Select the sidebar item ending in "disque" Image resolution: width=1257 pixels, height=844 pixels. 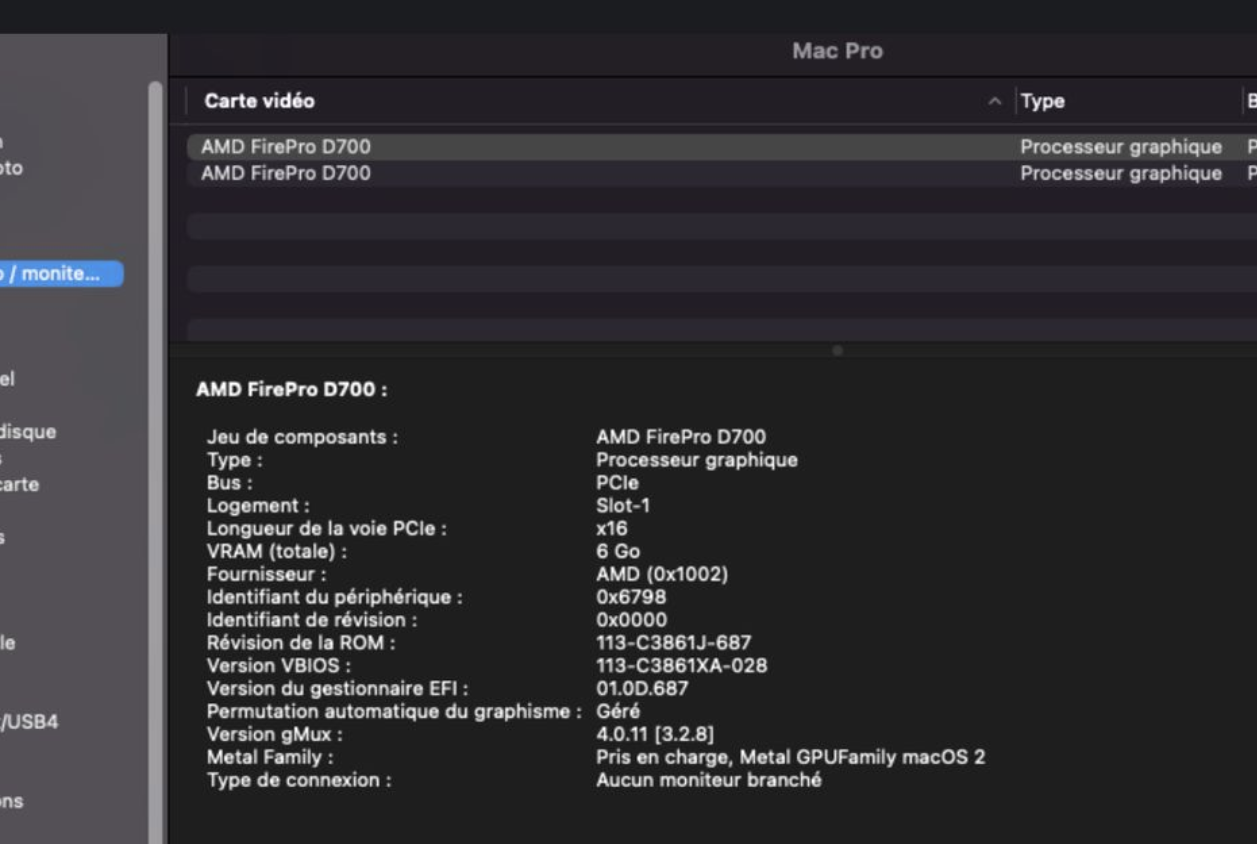click(x=28, y=432)
